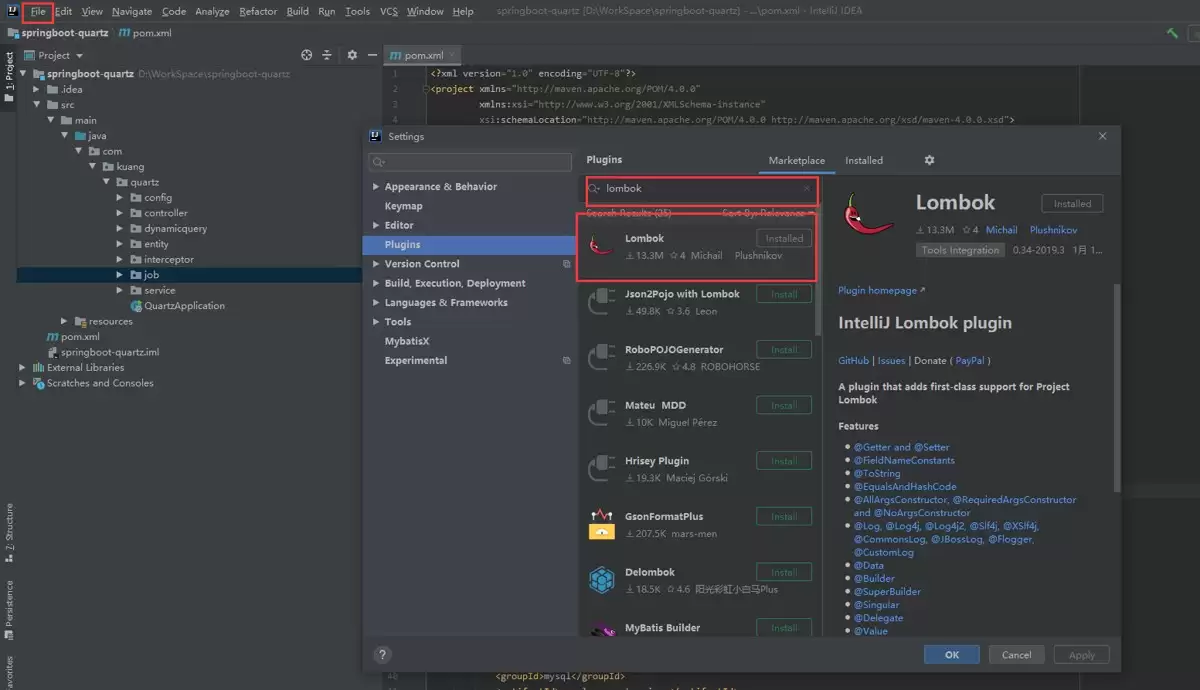The image size is (1200, 690).
Task: Click the Json2Pojo with Lombok plugin icon
Action: tap(601, 301)
